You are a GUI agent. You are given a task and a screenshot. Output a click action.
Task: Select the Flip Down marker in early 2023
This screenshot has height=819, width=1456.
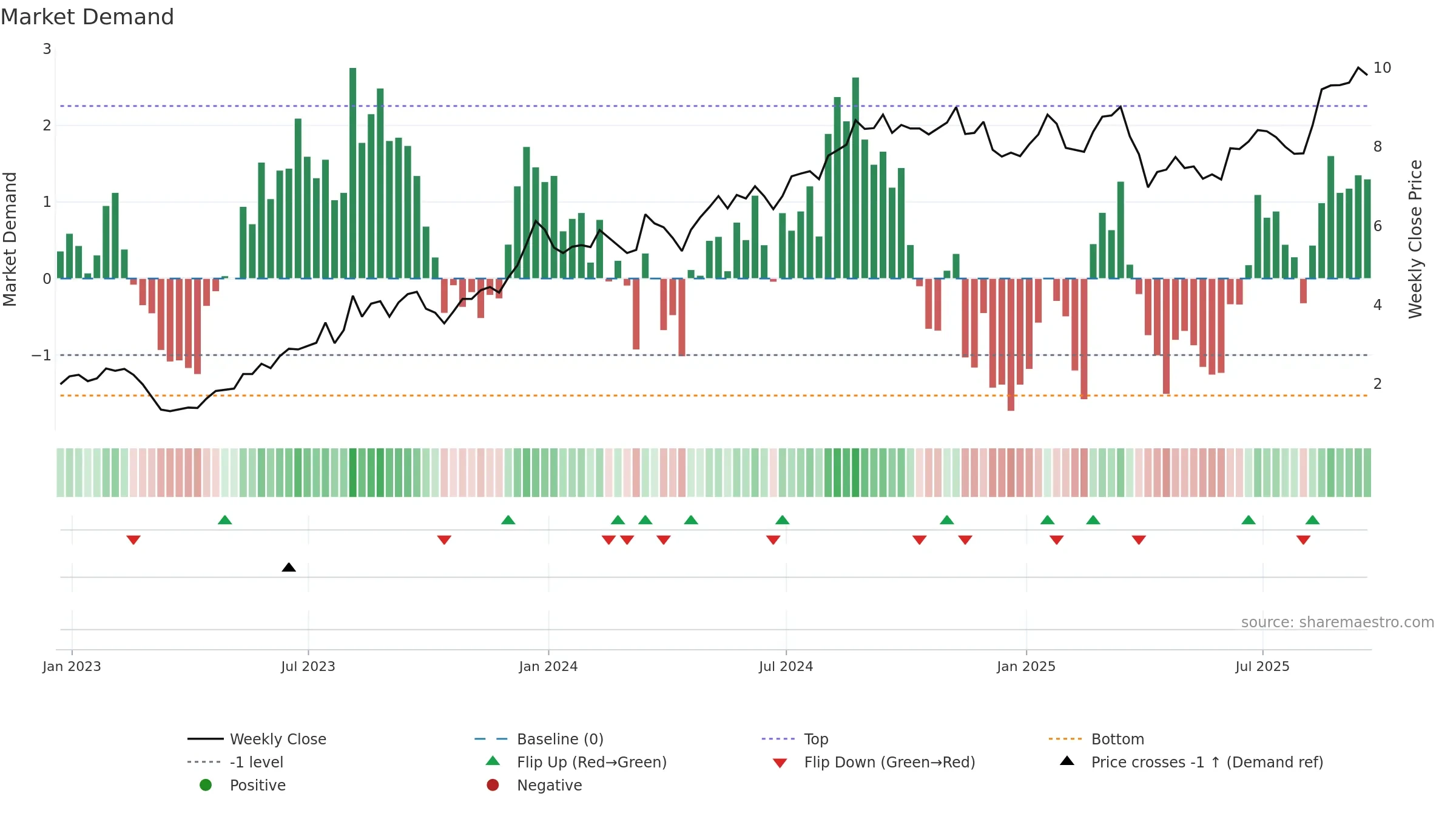133,540
